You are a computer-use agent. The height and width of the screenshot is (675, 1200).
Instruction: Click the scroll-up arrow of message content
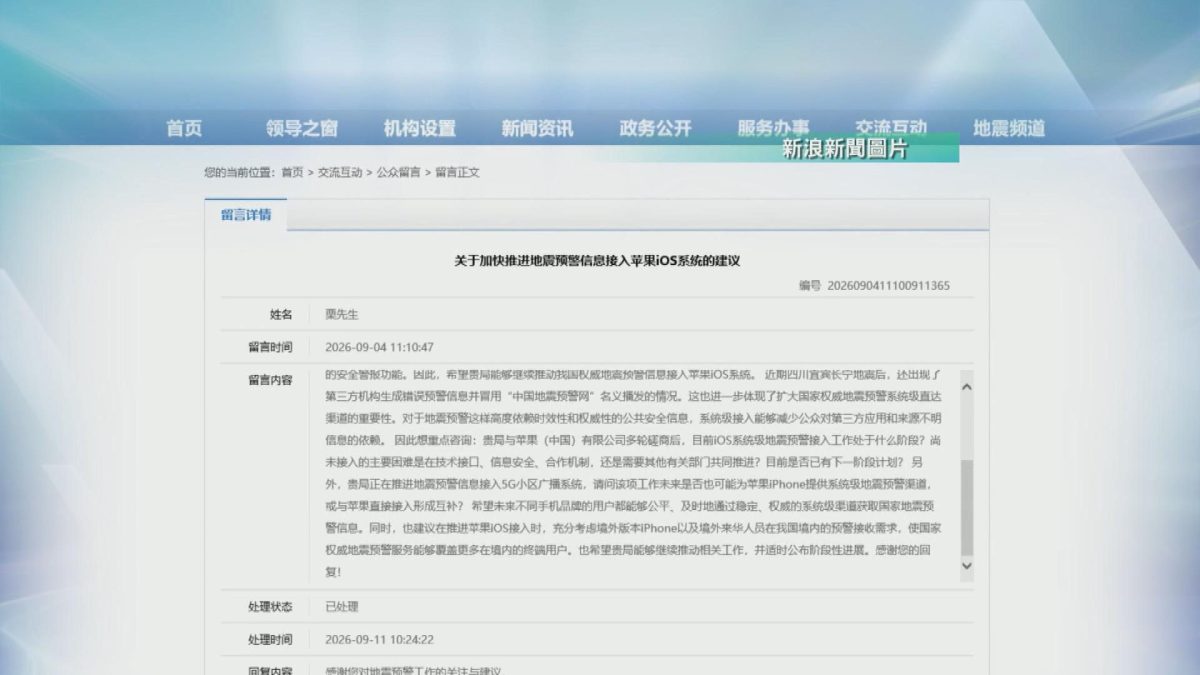966,386
